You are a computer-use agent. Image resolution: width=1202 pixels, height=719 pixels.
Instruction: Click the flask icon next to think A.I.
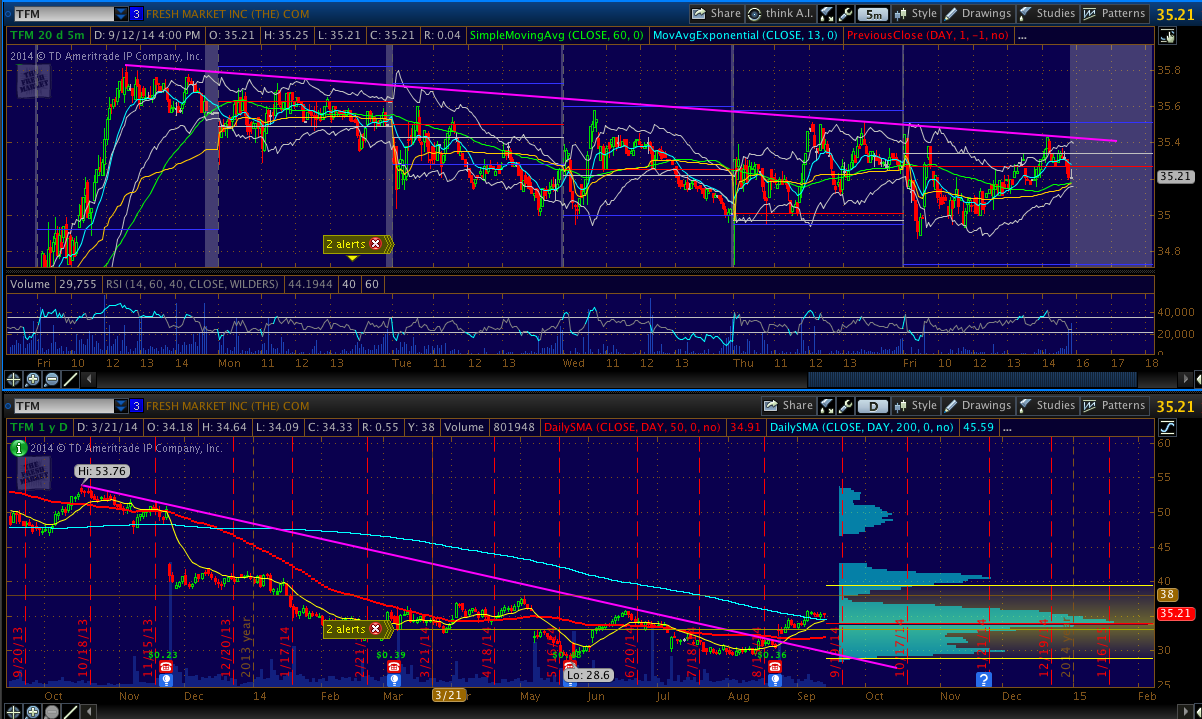point(826,14)
